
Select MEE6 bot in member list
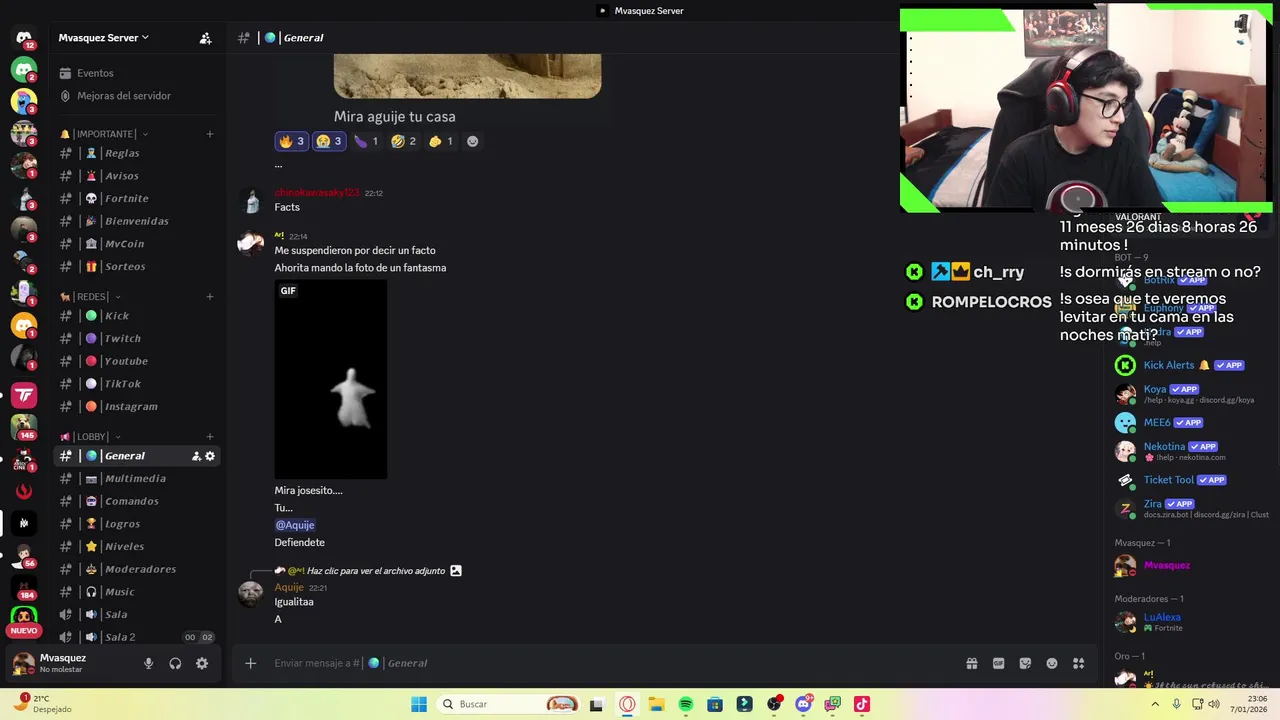tap(1190, 423)
